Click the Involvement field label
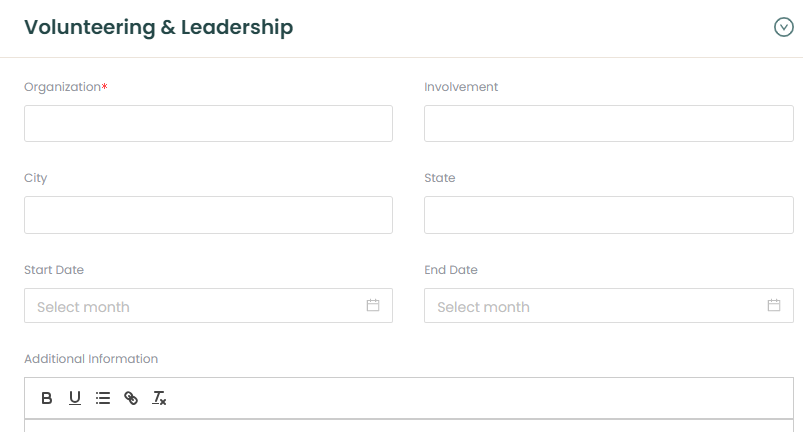The width and height of the screenshot is (803, 432). pyautogui.click(x=461, y=87)
